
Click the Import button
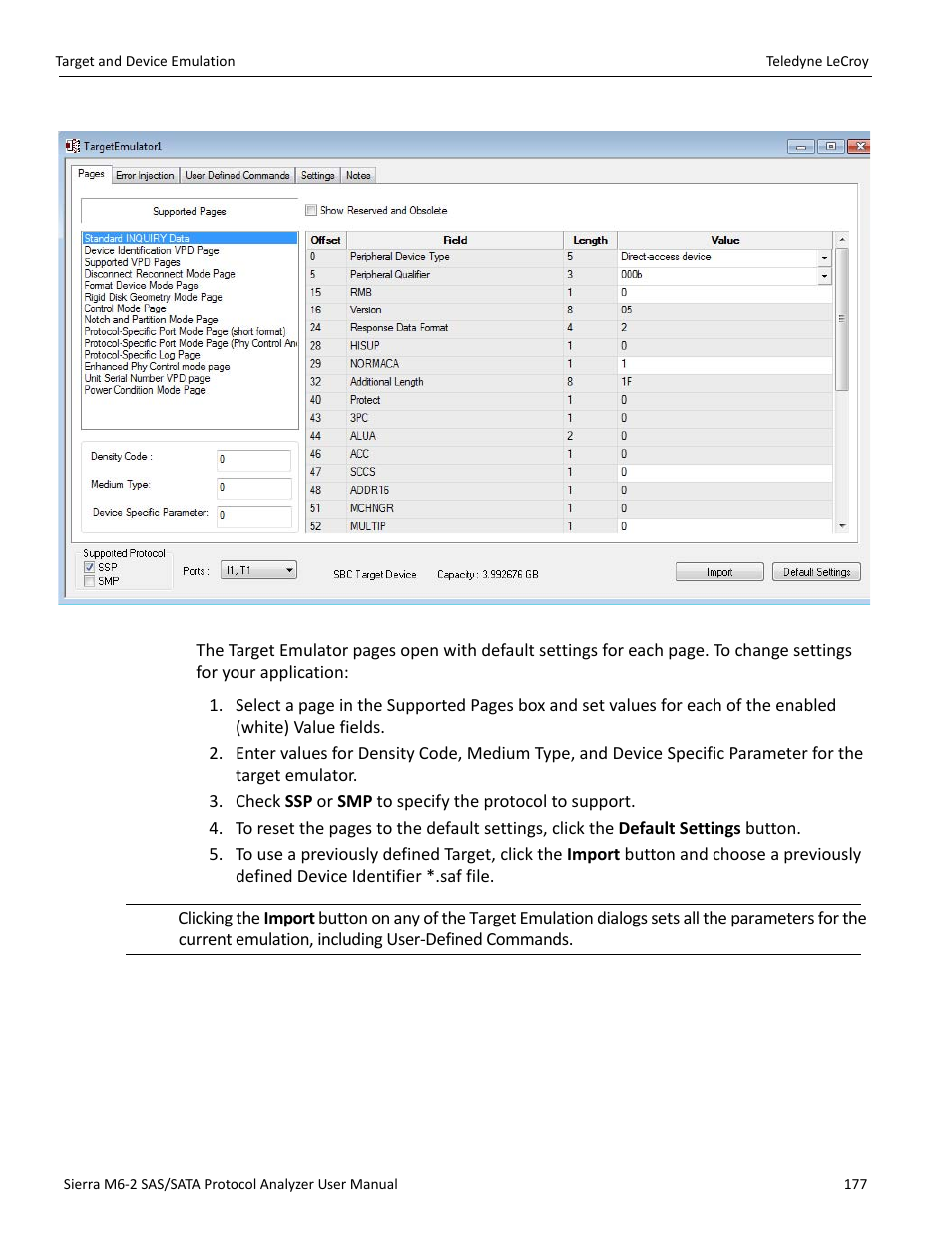pyautogui.click(x=719, y=572)
